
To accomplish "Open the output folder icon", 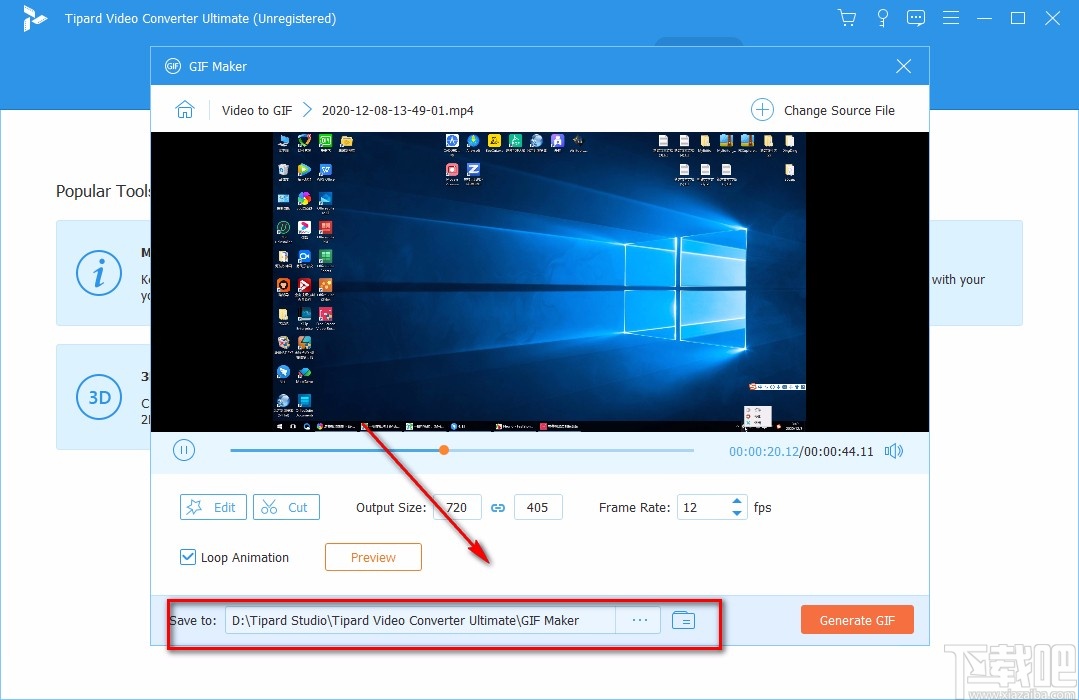I will point(683,620).
